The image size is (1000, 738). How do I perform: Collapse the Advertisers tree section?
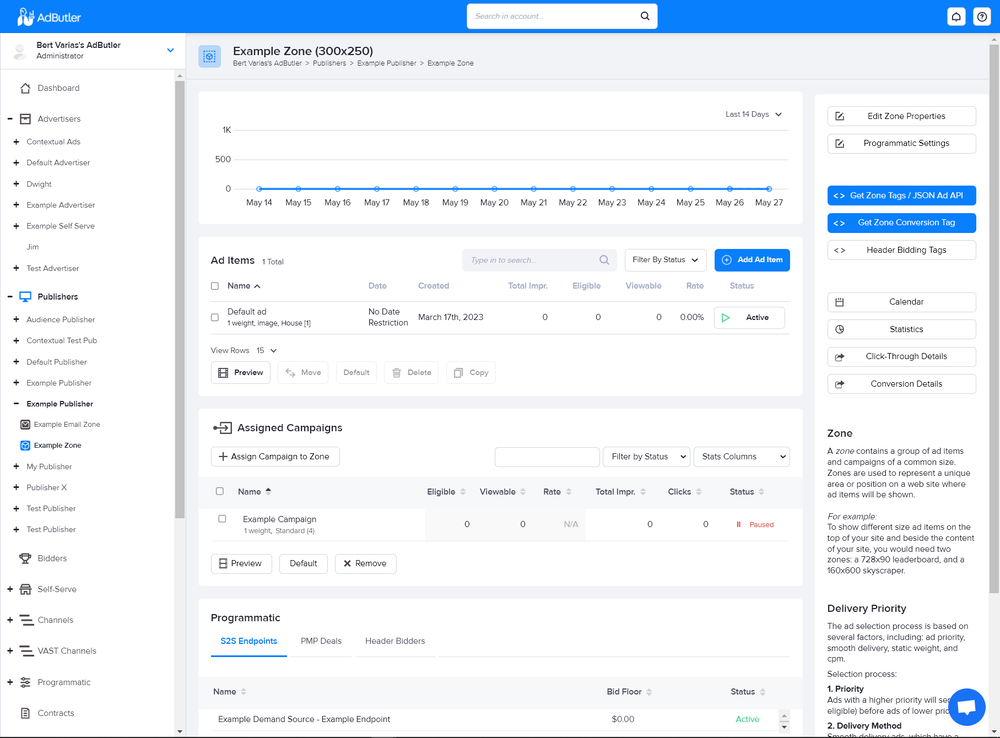tap(10, 119)
